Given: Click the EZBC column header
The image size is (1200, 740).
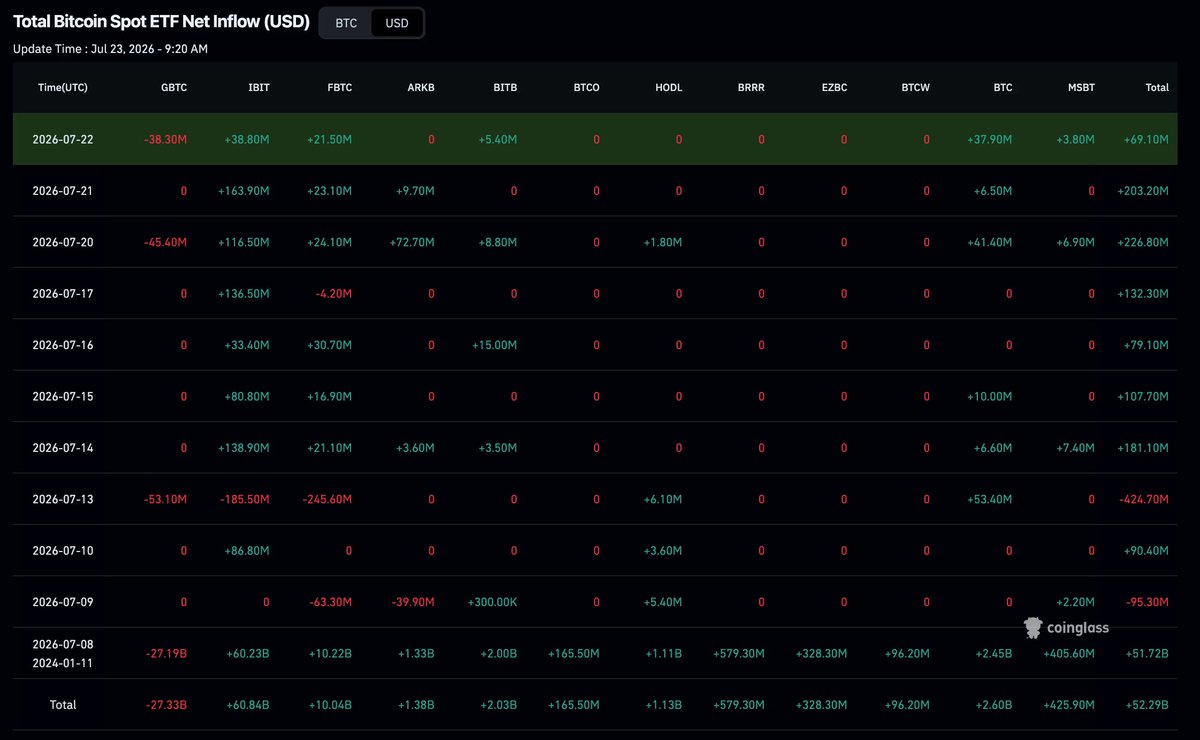Looking at the screenshot, I should point(834,88).
